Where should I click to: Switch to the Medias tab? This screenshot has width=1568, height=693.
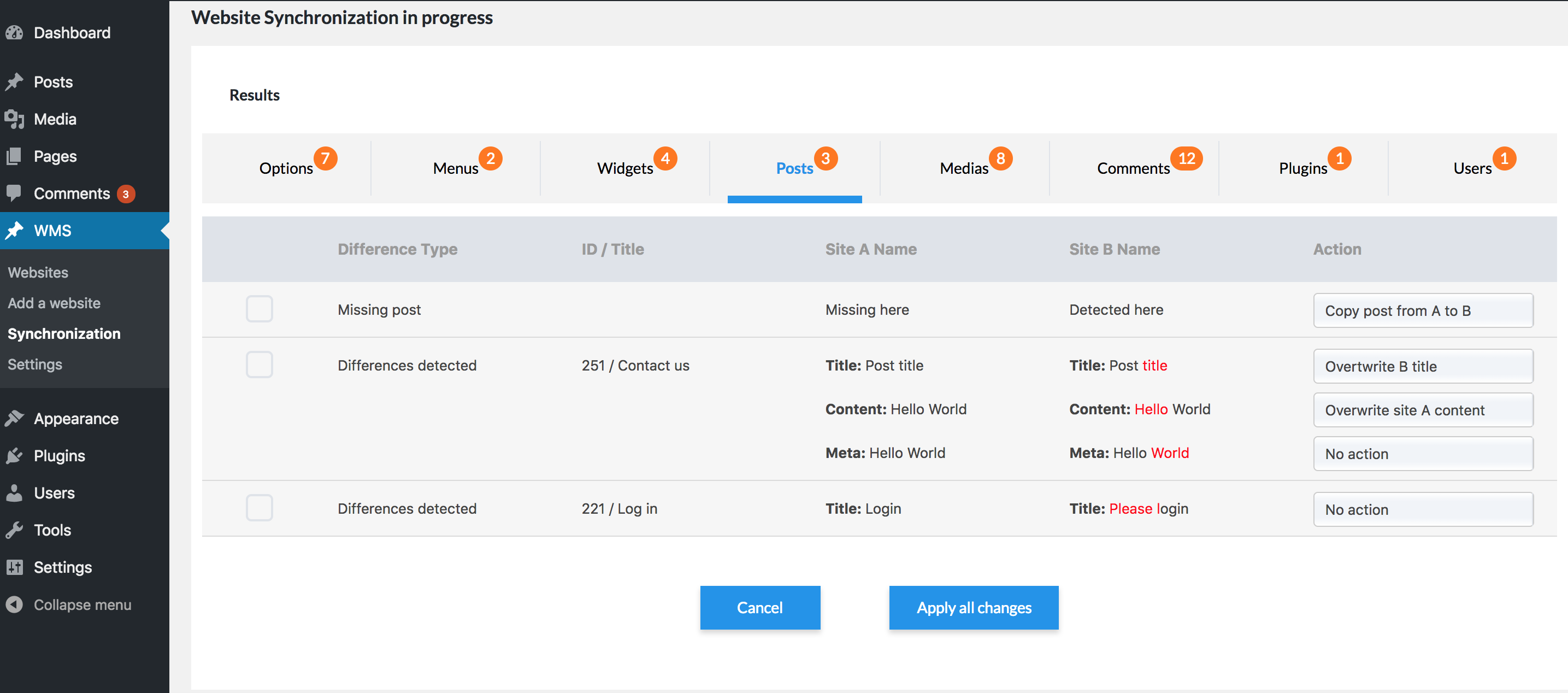click(x=964, y=168)
